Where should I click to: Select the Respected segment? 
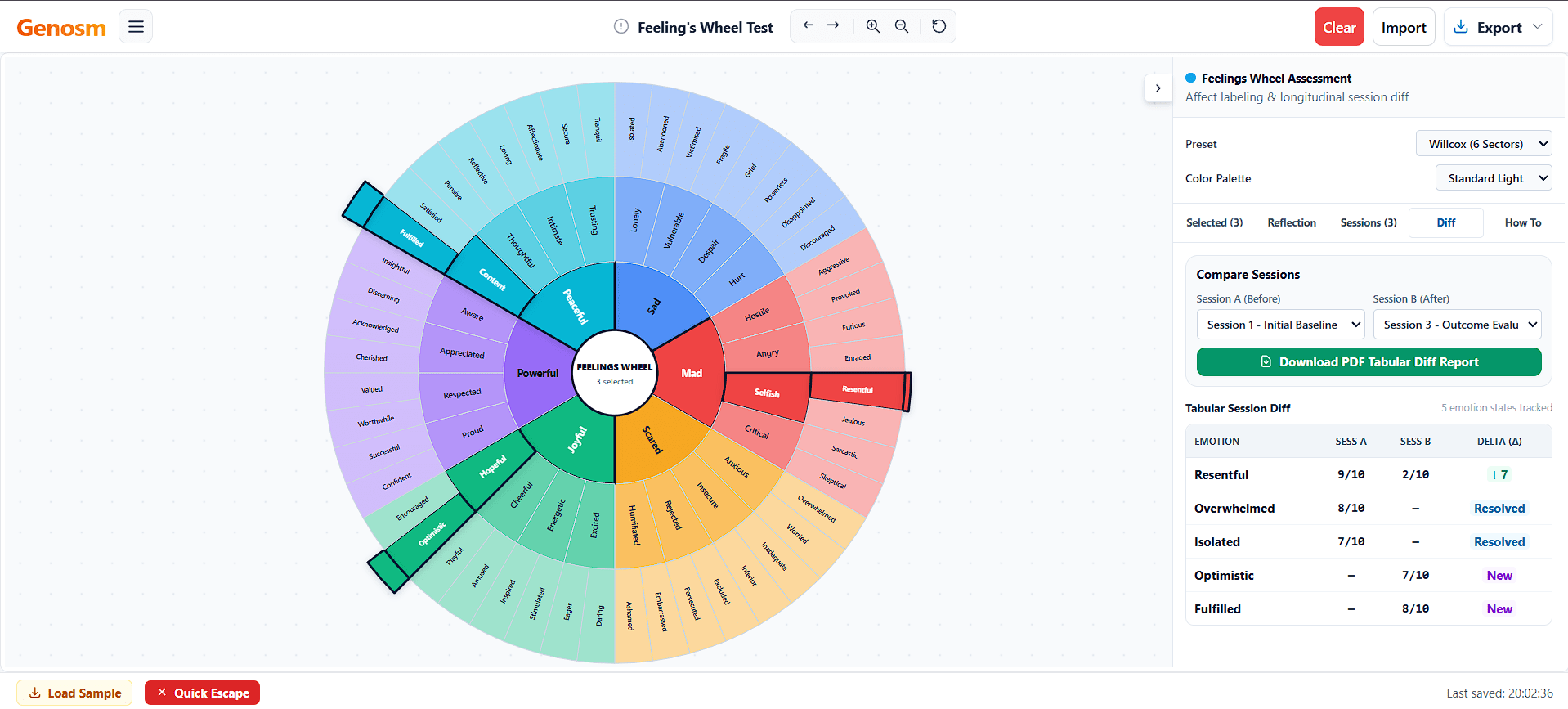(x=462, y=393)
